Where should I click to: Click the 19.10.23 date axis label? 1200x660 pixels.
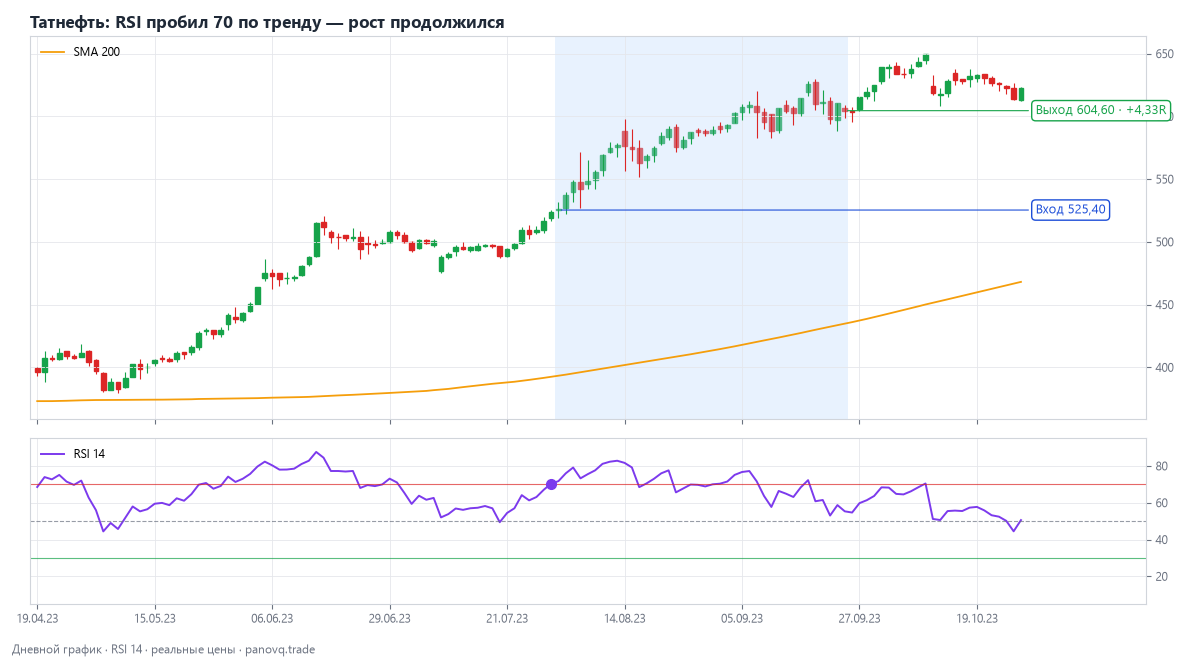(x=977, y=619)
